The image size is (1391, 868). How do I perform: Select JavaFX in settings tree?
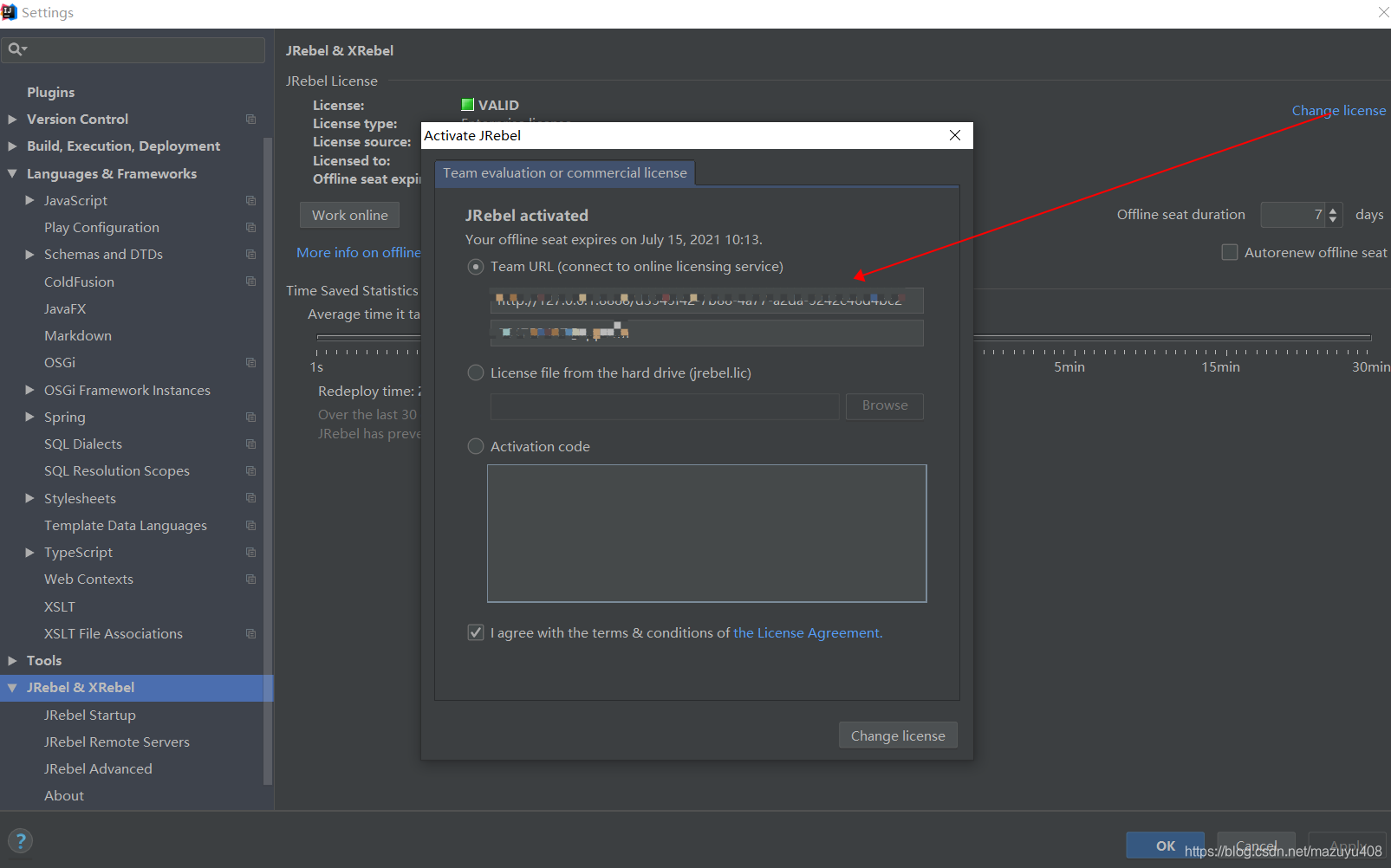[x=65, y=308]
